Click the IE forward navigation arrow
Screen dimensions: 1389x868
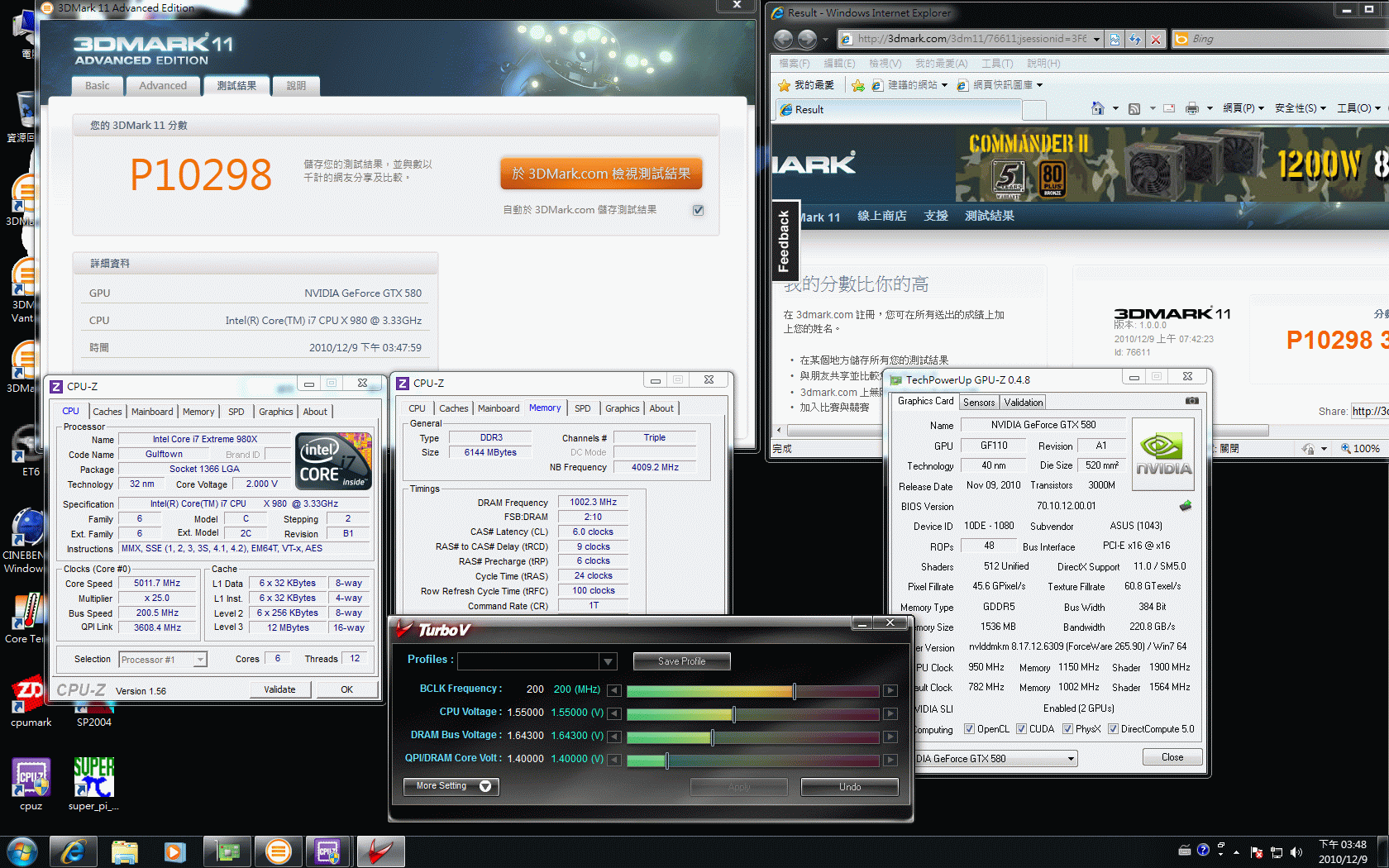807,39
